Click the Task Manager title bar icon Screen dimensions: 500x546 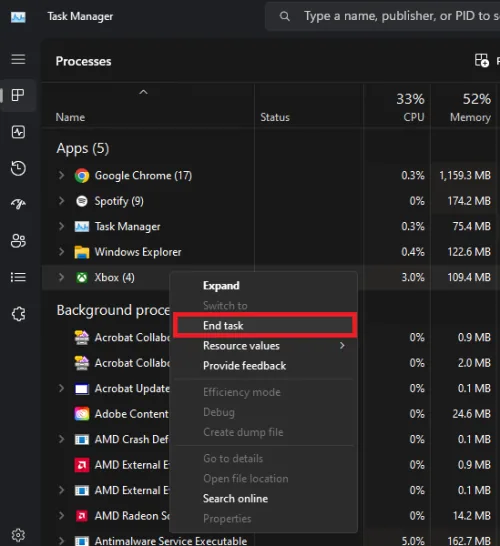tap(18, 17)
